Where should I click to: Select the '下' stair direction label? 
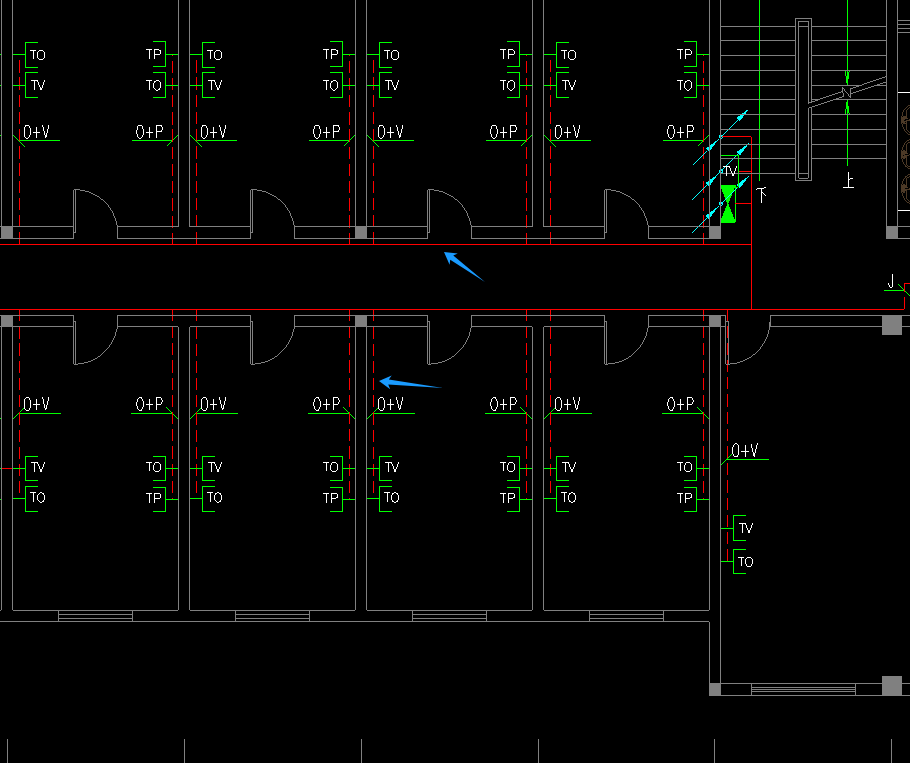point(761,194)
